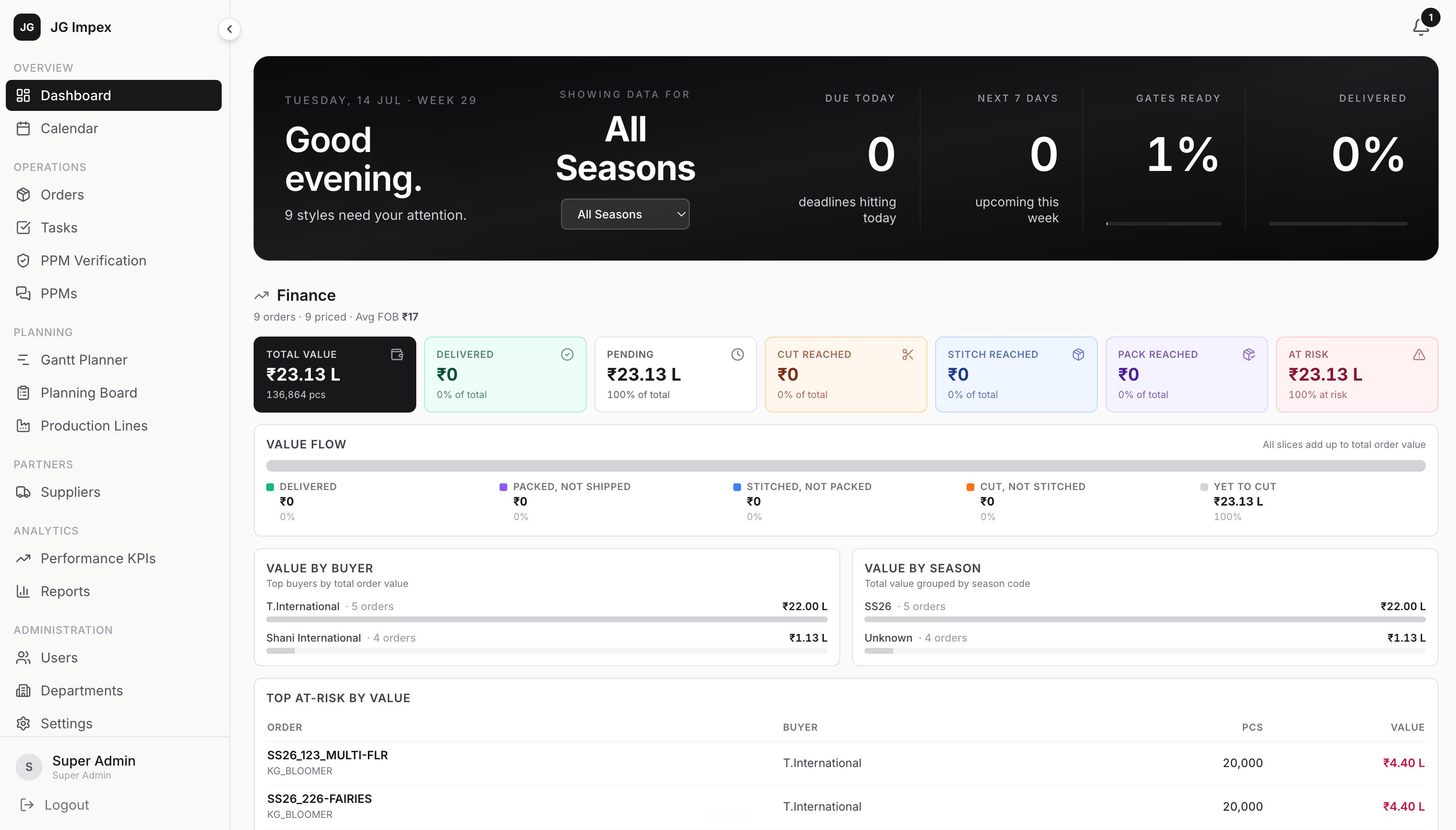Click the Tasks checkmark icon
This screenshot has height=830, width=1456.
tap(23, 228)
